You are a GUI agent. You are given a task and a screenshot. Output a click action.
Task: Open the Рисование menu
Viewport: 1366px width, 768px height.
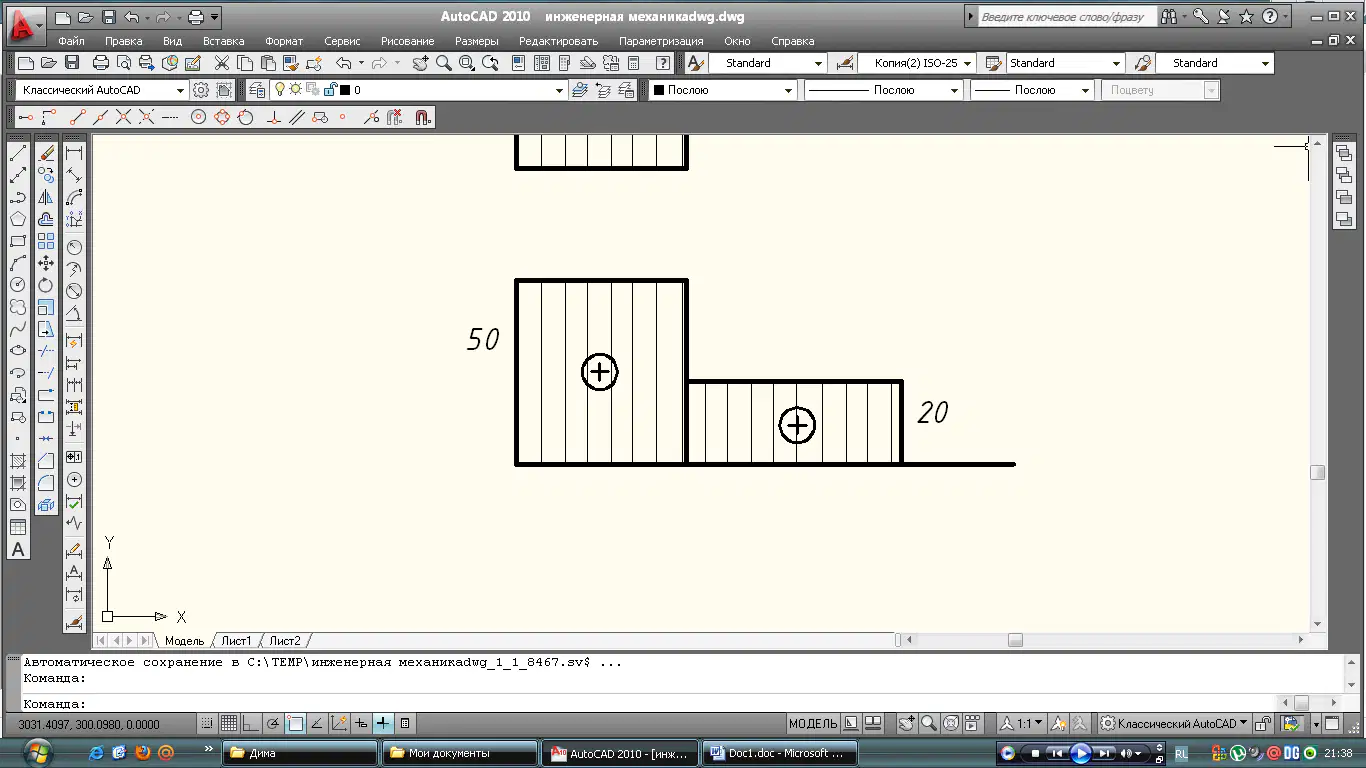(407, 41)
